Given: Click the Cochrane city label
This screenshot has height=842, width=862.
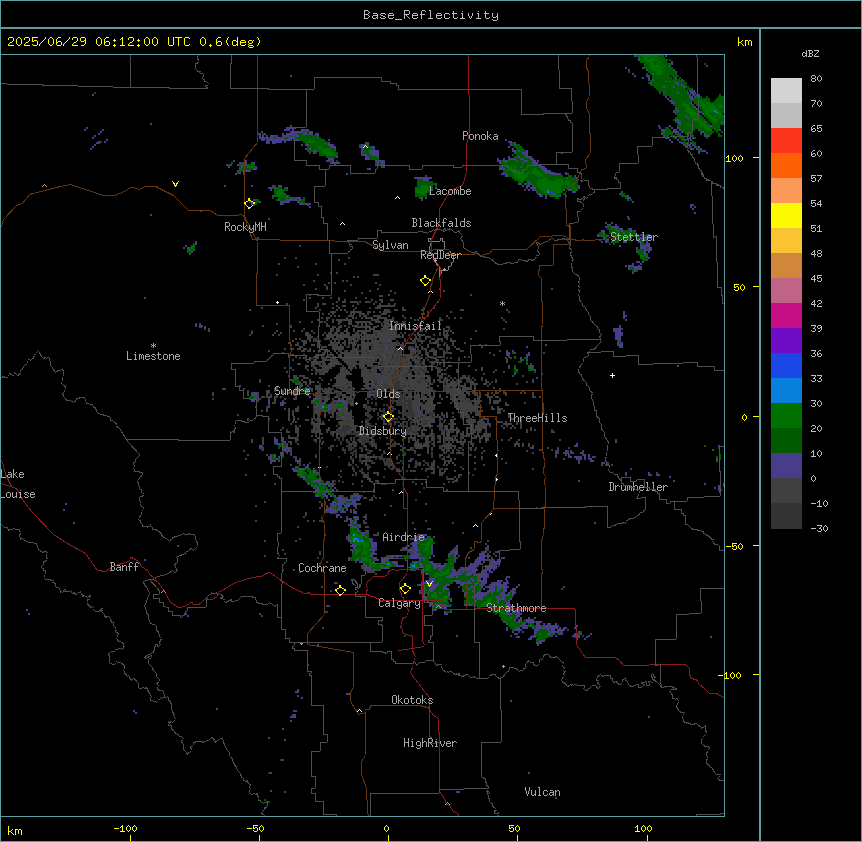Looking at the screenshot, I should [x=322, y=568].
